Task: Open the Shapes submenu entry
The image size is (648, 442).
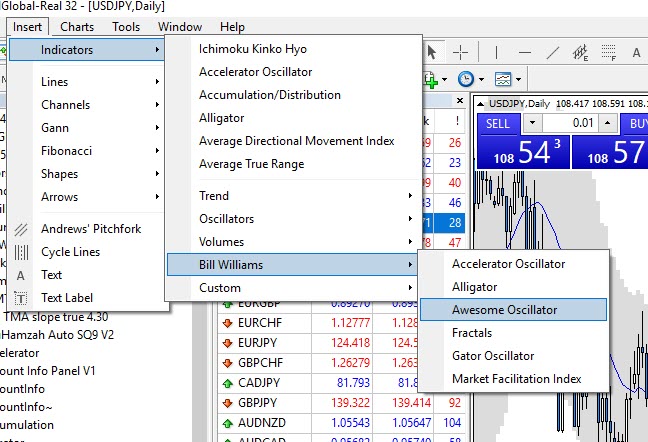Action: point(87,174)
